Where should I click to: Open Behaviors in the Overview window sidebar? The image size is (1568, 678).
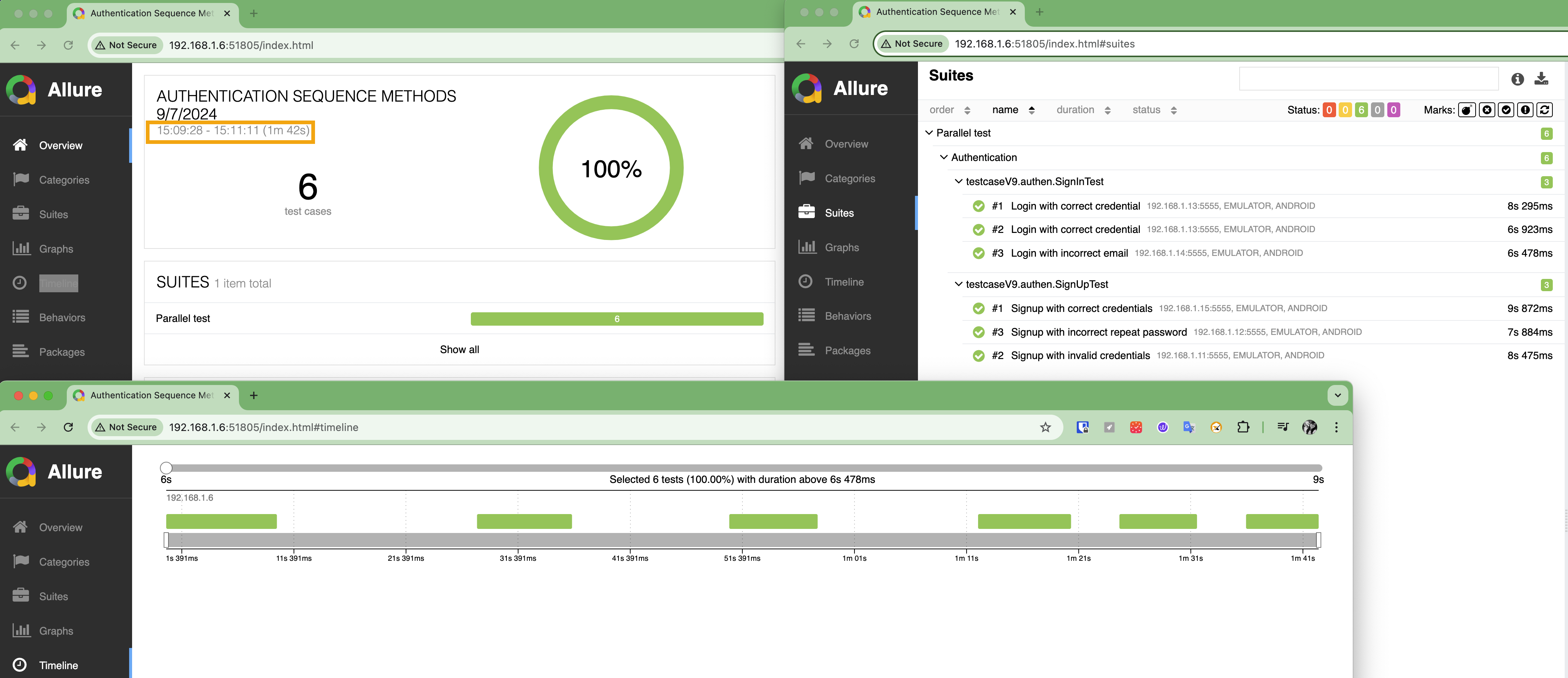(62, 318)
